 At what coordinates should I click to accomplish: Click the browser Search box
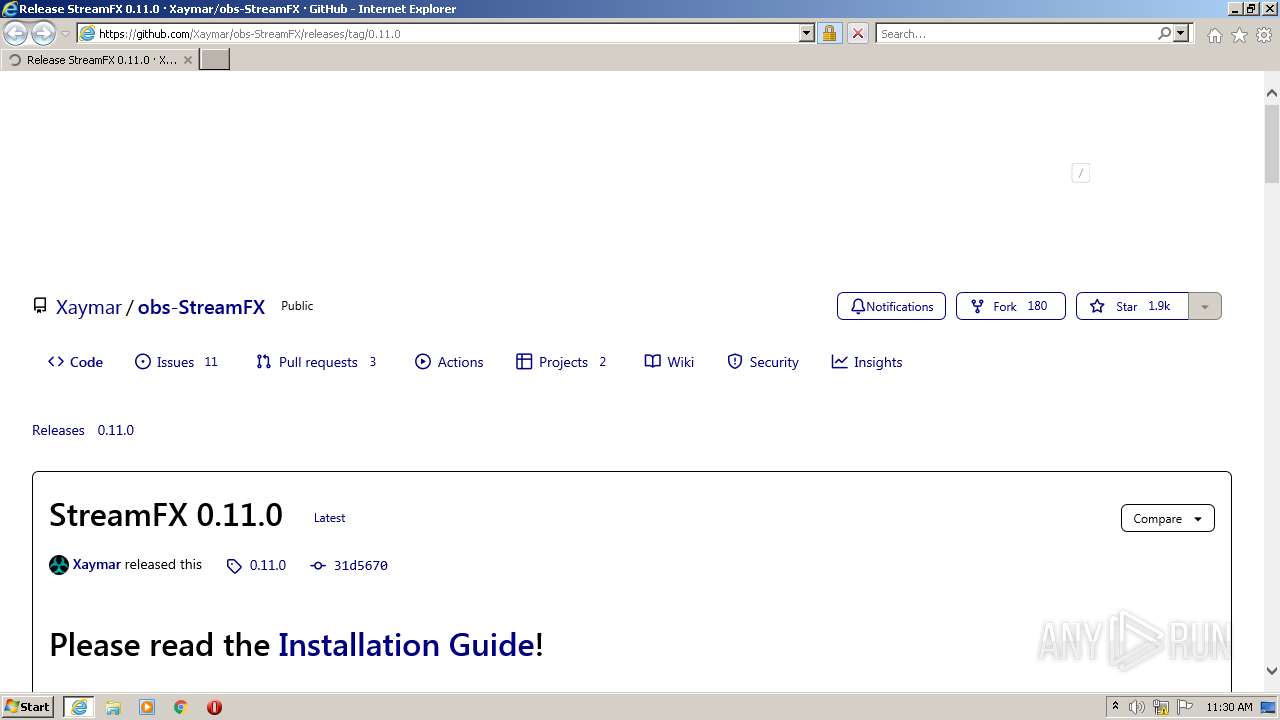(x=1016, y=33)
